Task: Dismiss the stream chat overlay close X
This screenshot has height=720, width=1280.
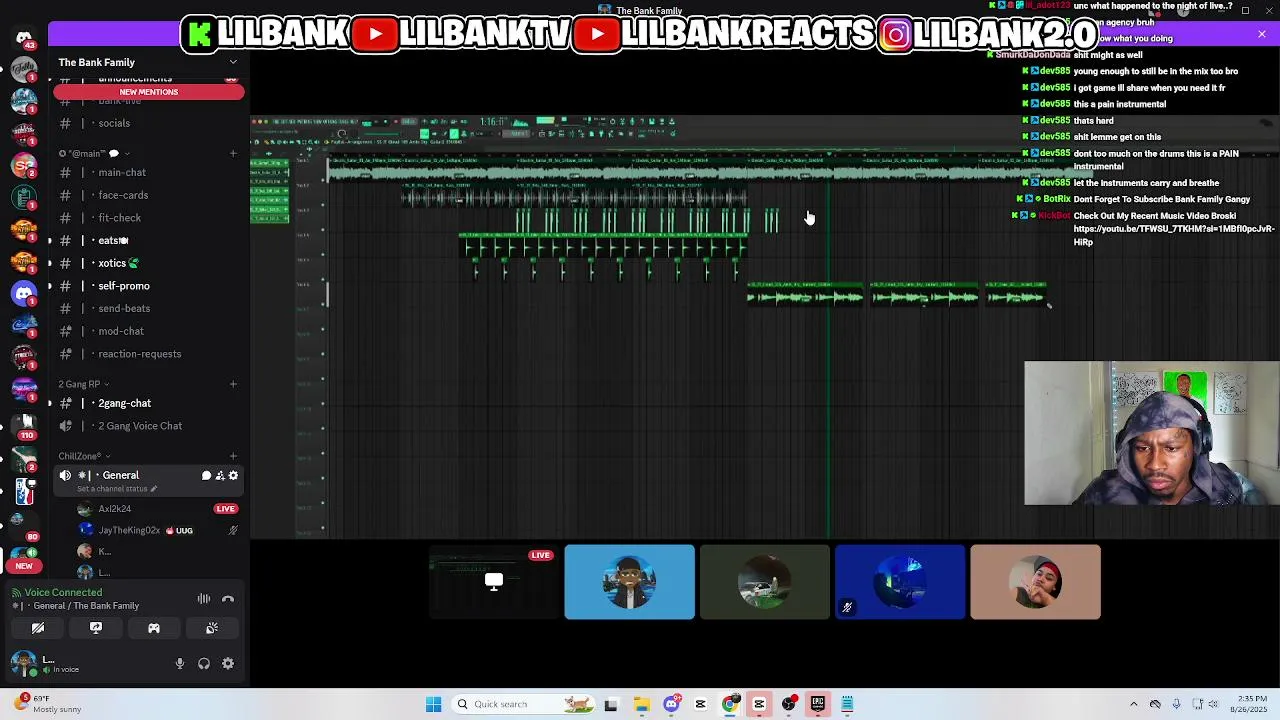Action: point(1262,35)
